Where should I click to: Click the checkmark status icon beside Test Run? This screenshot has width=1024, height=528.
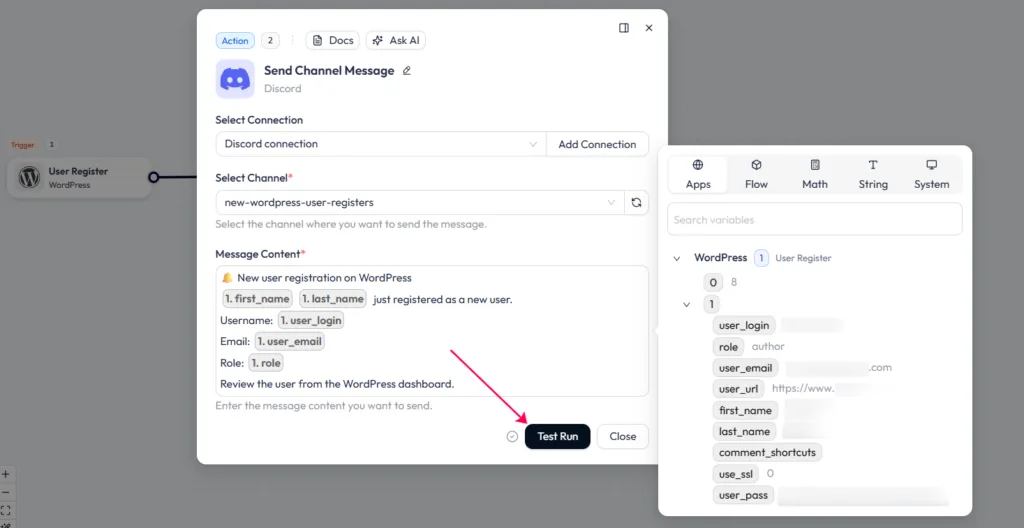pyautogui.click(x=512, y=437)
